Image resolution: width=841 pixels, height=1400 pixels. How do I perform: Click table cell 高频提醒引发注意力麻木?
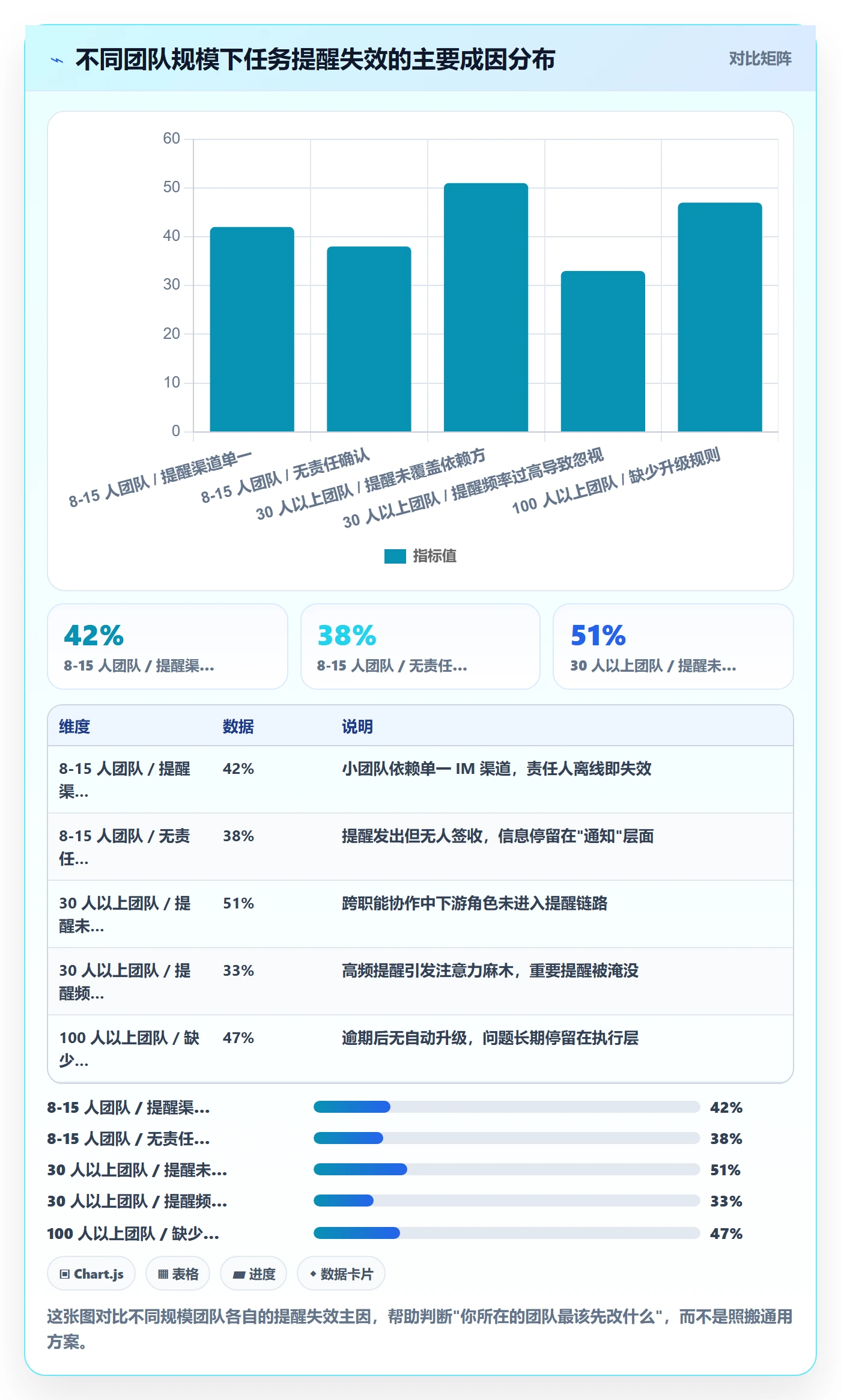tap(490, 970)
